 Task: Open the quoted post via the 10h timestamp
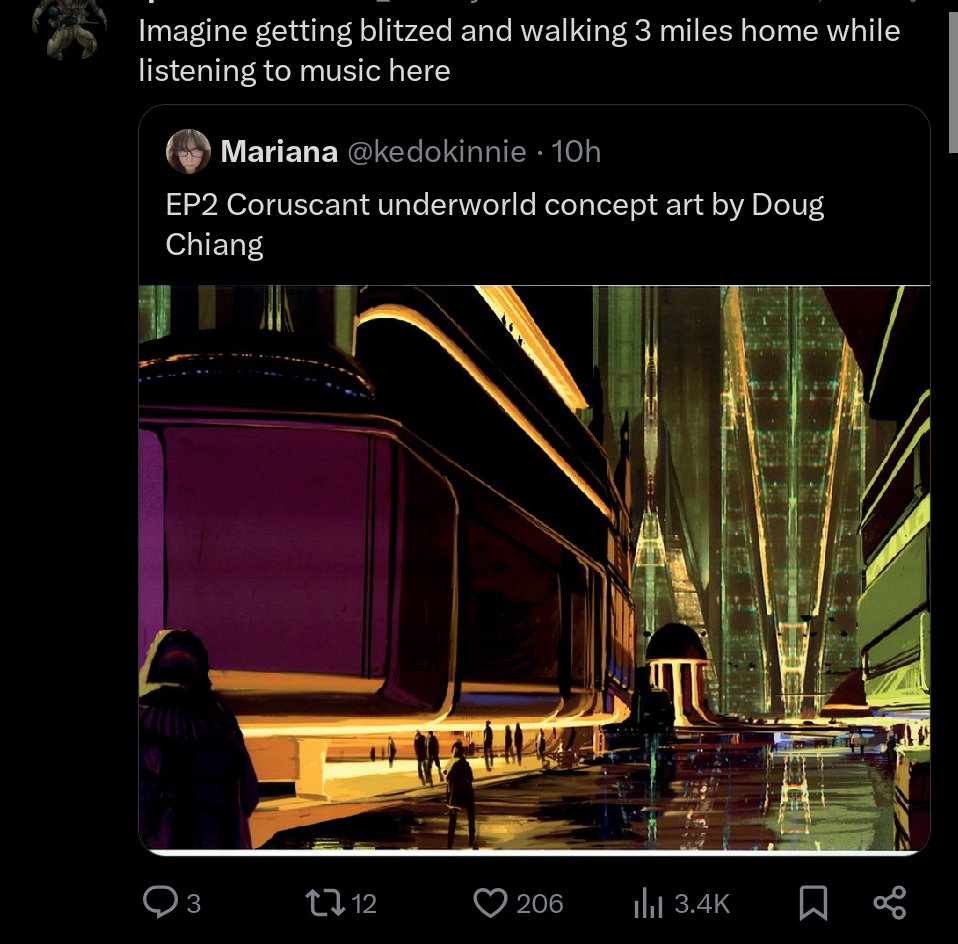pyautogui.click(x=576, y=152)
